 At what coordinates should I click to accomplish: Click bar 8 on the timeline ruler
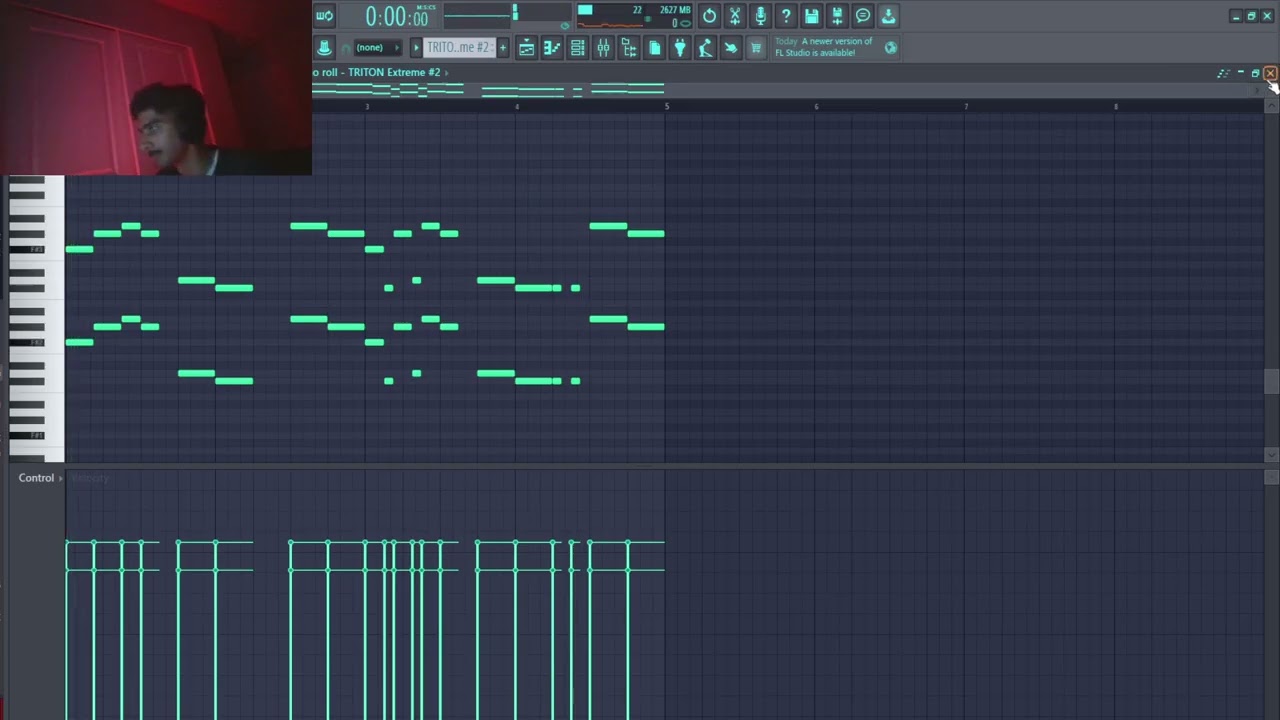point(1116,106)
